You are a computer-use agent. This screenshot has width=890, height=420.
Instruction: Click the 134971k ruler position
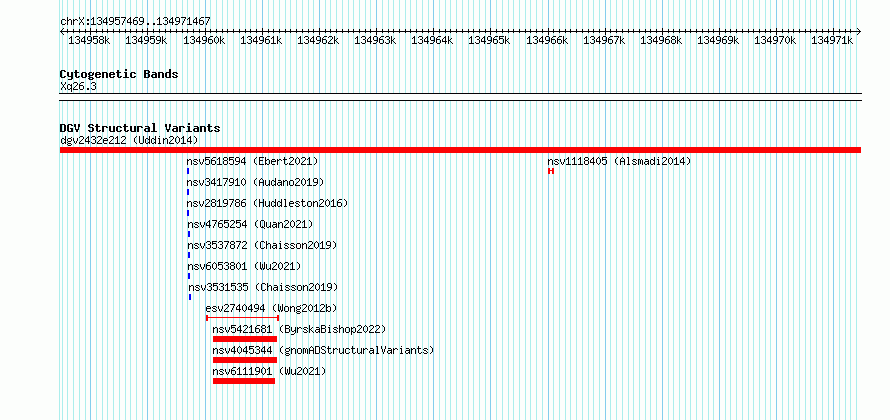click(x=833, y=40)
